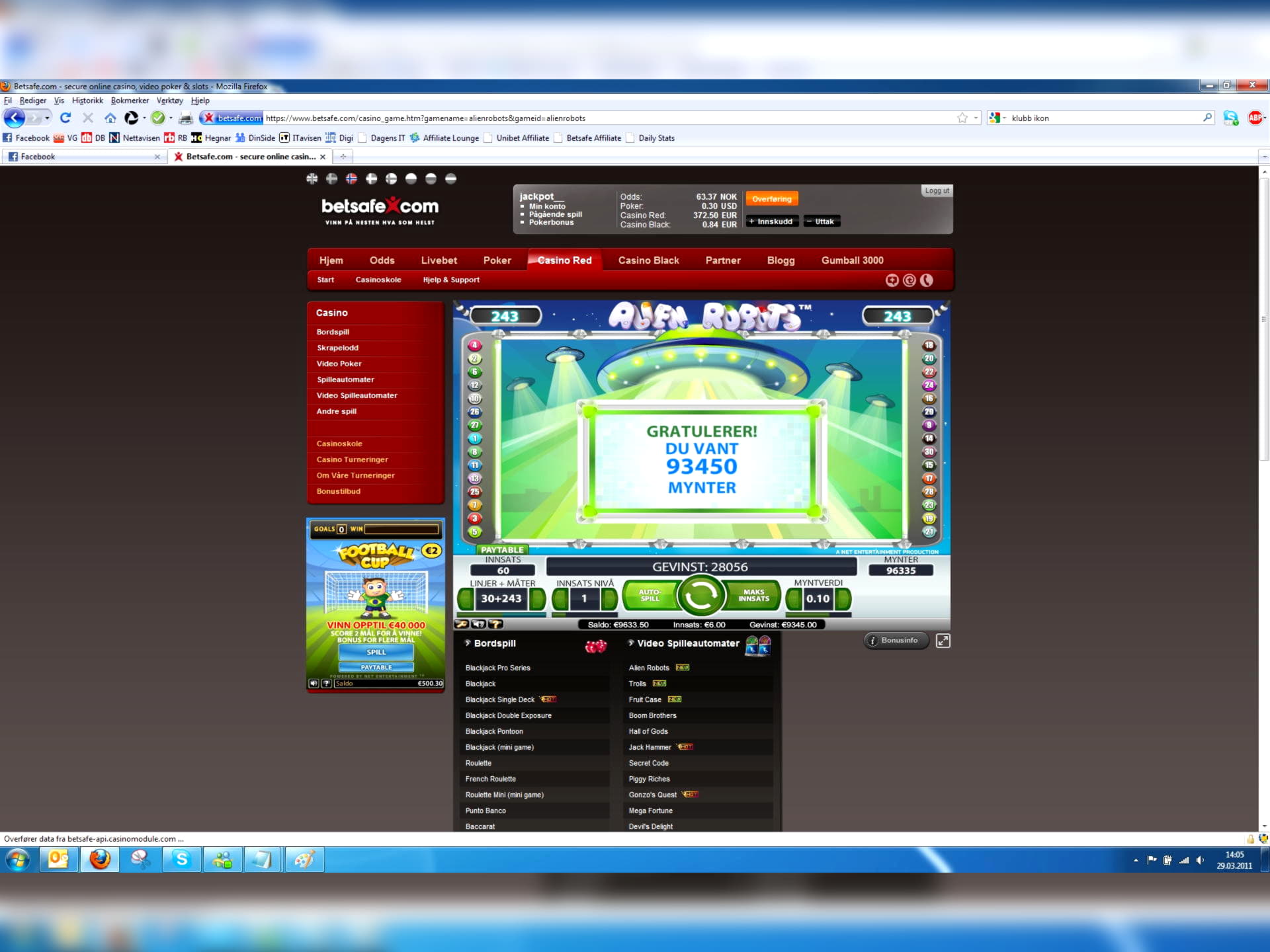
Task: Expand the Video Spilleautomater list arrow
Action: pyautogui.click(x=631, y=643)
